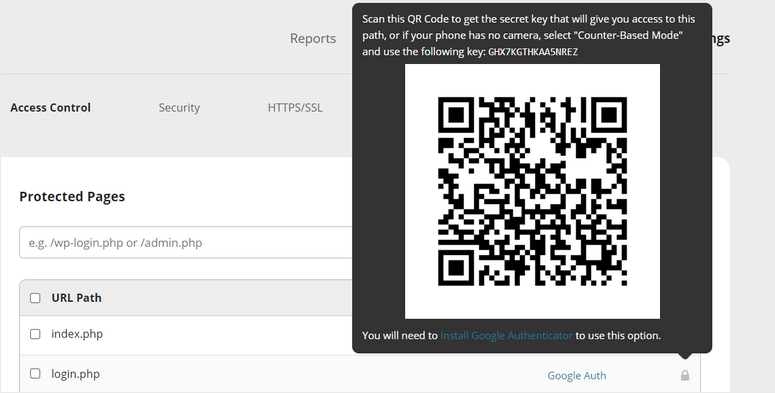Click the QR code image
This screenshot has width=775, height=393.
point(532,191)
